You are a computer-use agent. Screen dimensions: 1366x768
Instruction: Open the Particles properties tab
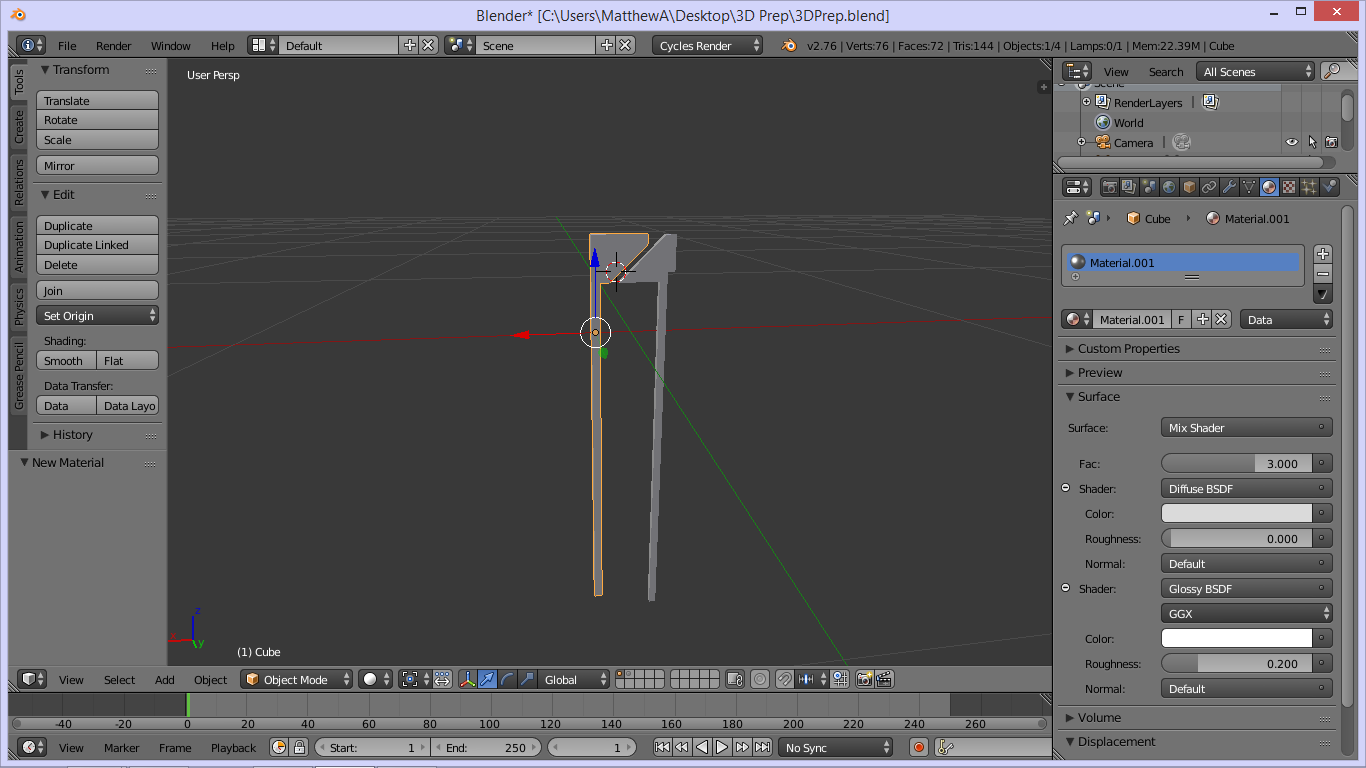pyautogui.click(x=1309, y=187)
